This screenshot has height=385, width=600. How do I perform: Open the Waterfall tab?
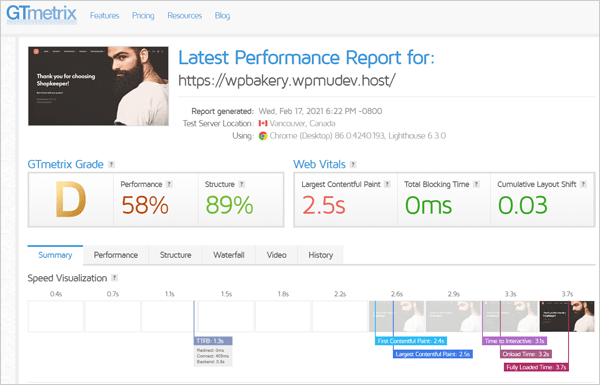(228, 255)
